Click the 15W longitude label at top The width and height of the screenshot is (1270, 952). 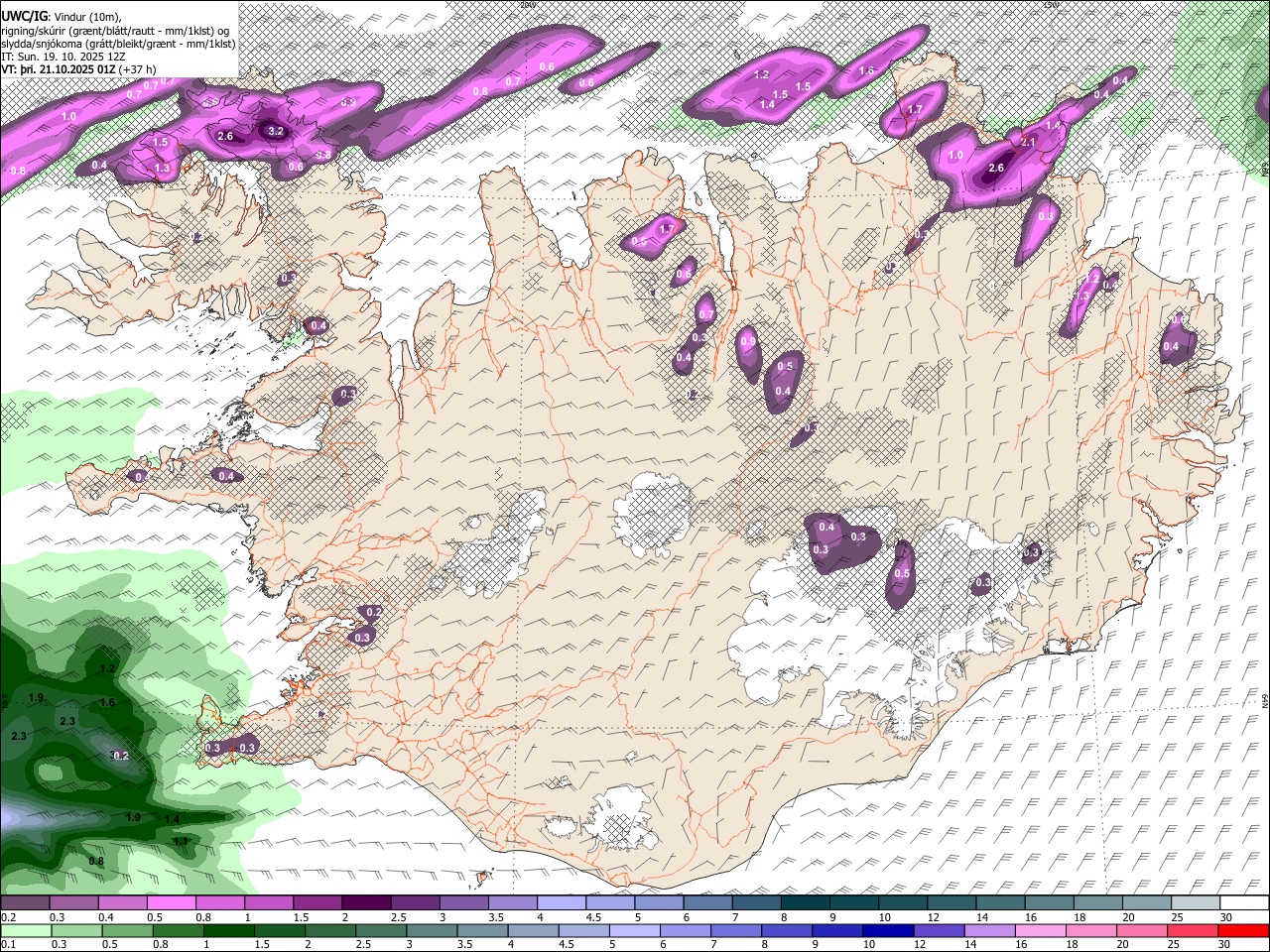point(1051,4)
